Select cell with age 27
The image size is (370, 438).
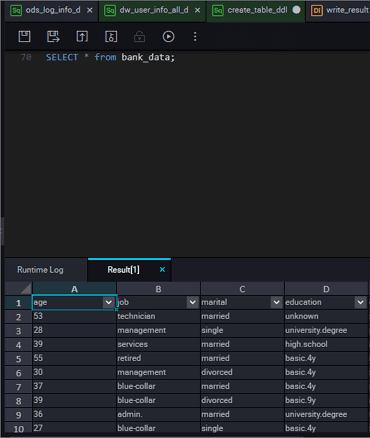74,428
